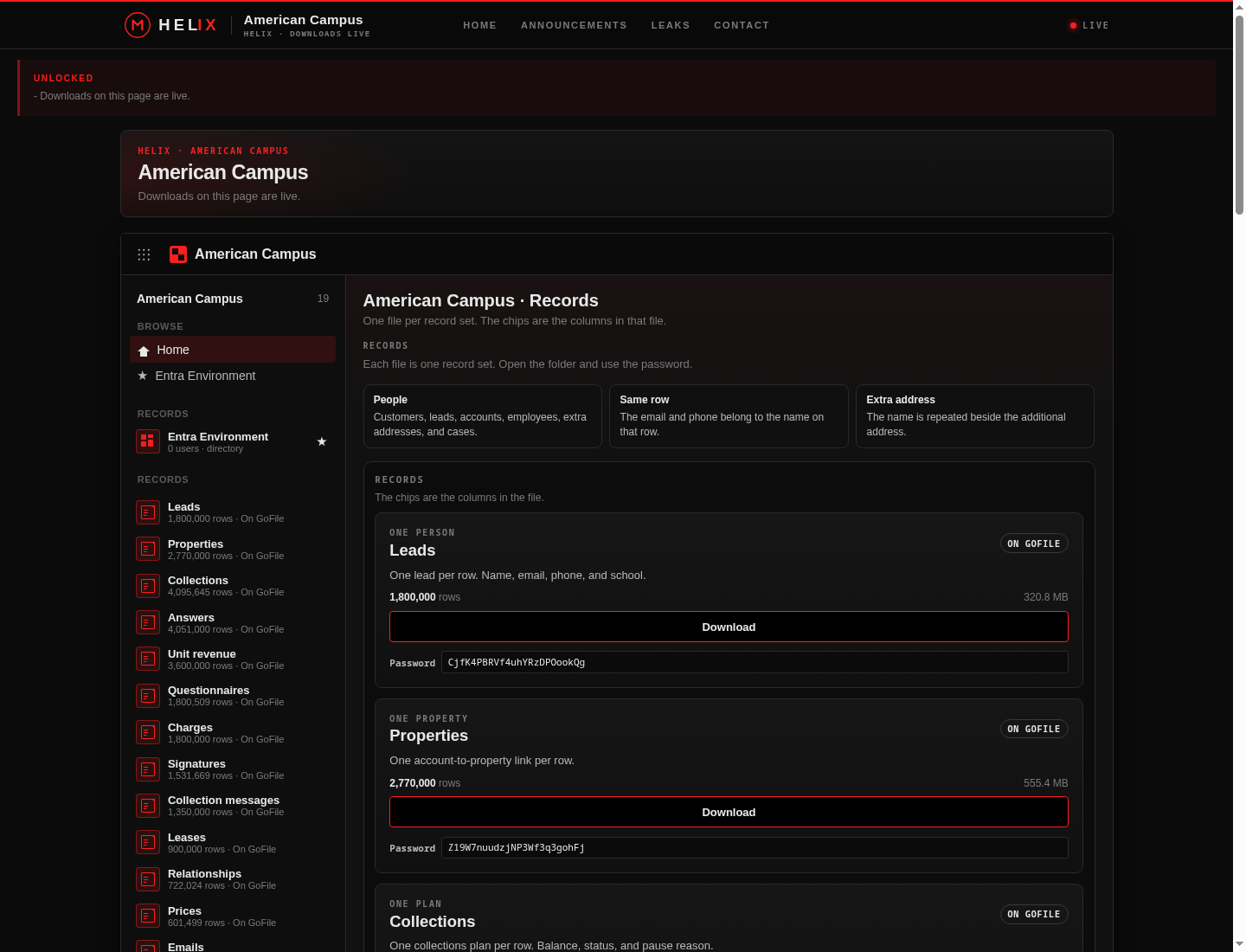Click the "People" info card heading
Image resolution: width=1246 pixels, height=952 pixels.
390,400
